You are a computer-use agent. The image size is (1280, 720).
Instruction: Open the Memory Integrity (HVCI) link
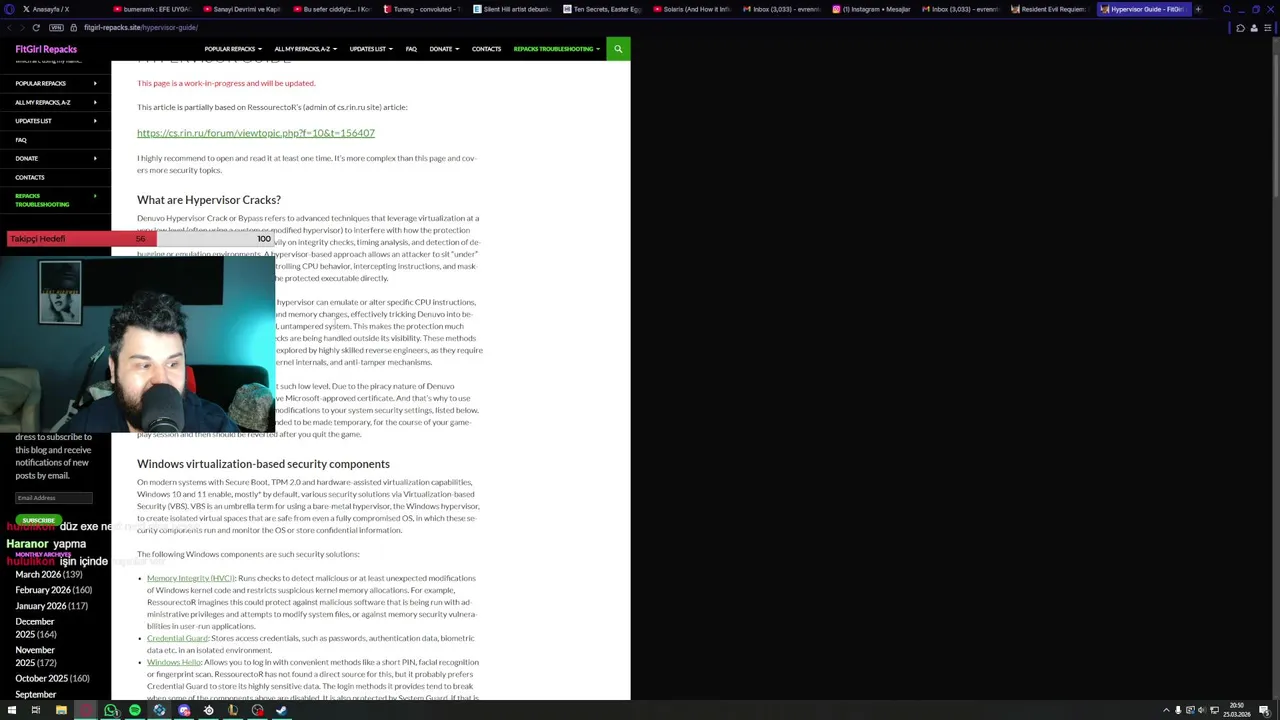(x=190, y=578)
